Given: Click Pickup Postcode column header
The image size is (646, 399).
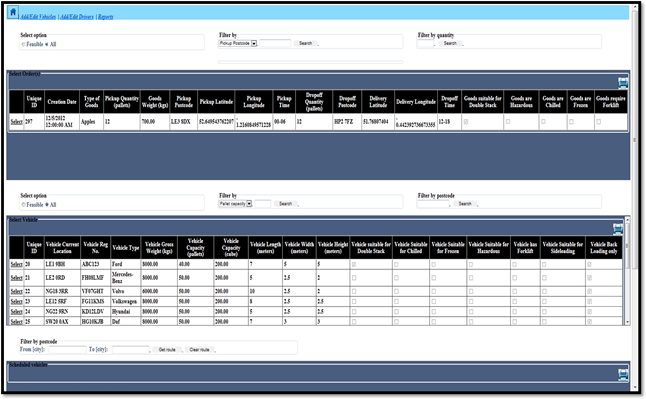Looking at the screenshot, I should 184,101.
